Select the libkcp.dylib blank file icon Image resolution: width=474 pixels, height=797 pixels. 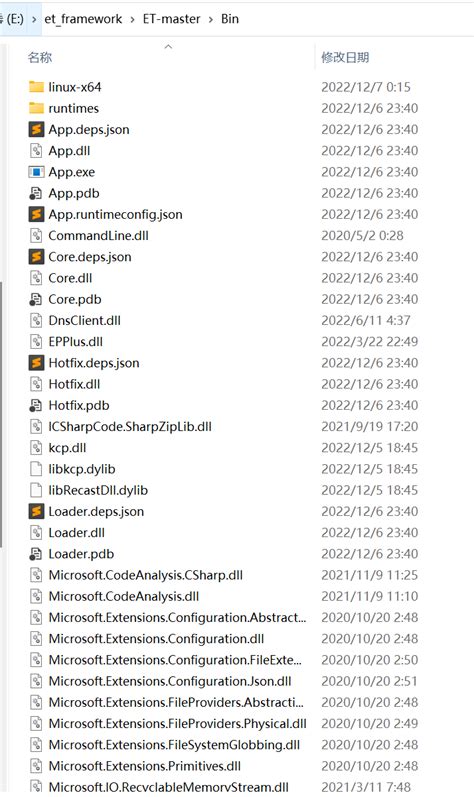point(36,469)
